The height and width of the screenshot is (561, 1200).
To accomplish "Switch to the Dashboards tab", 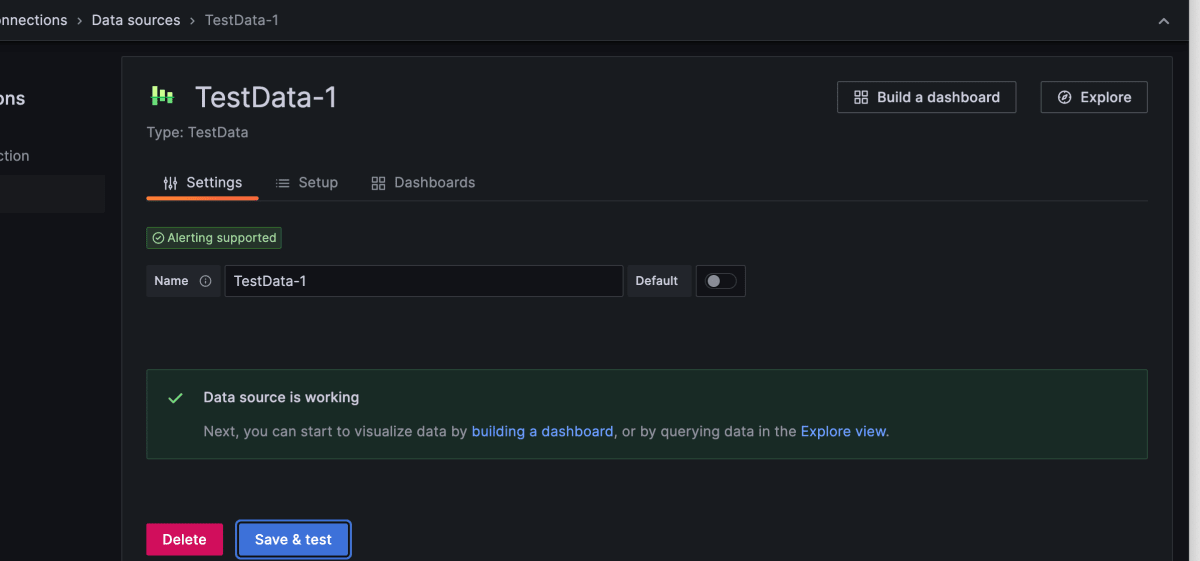I will coord(423,183).
